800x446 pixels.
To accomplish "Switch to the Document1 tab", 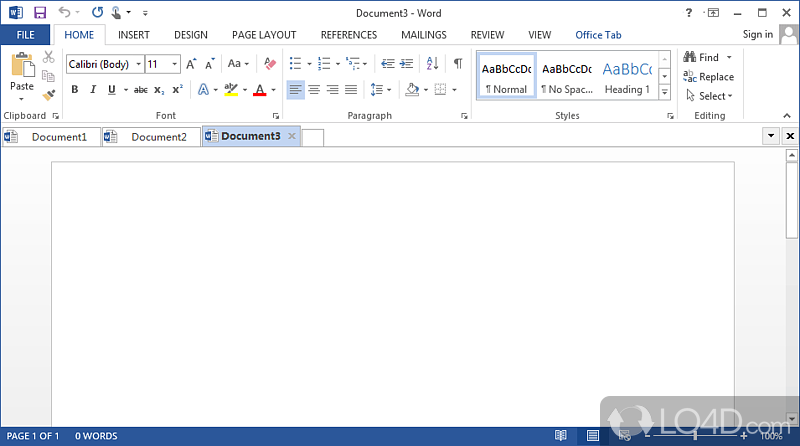I will [x=51, y=137].
